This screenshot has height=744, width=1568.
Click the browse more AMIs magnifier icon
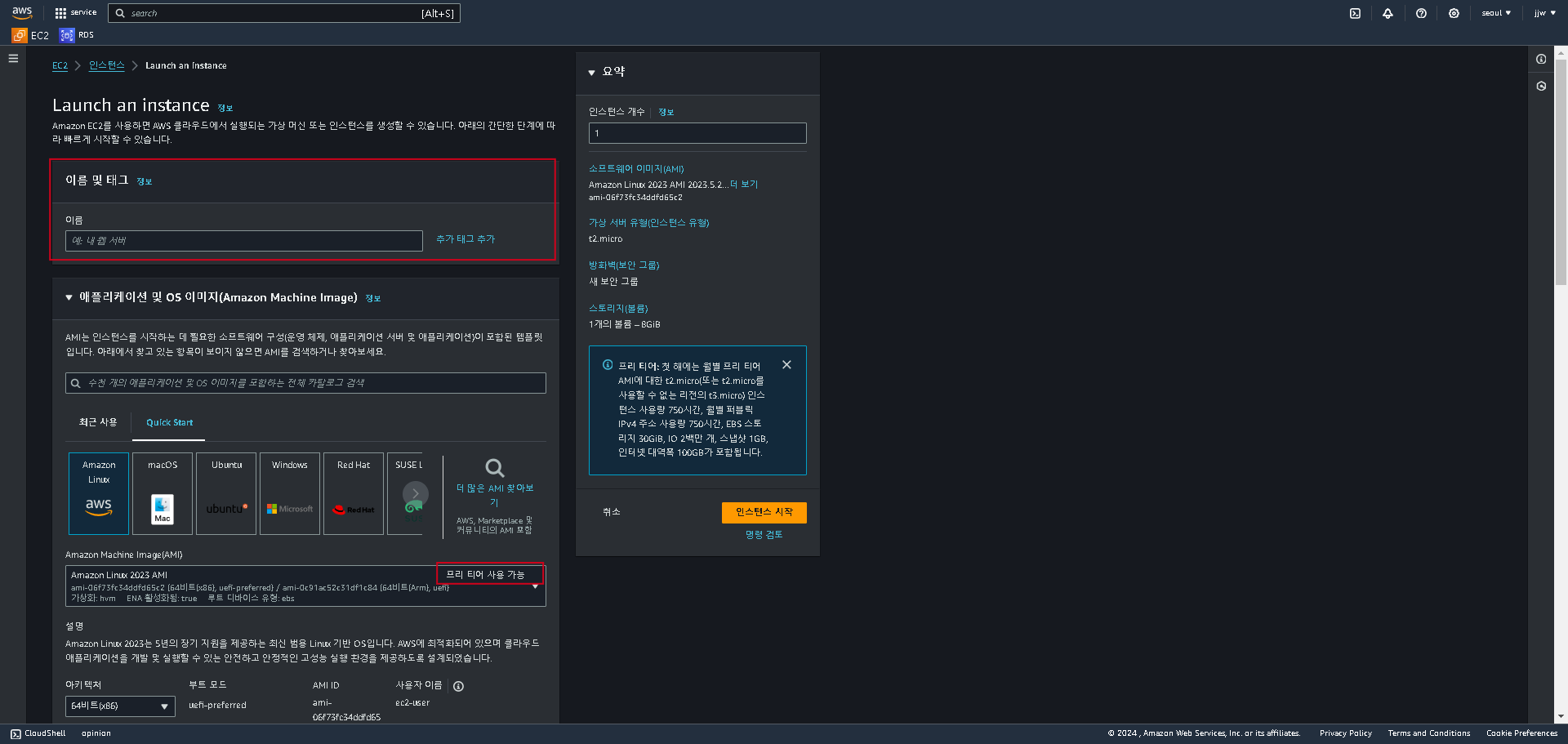click(494, 468)
